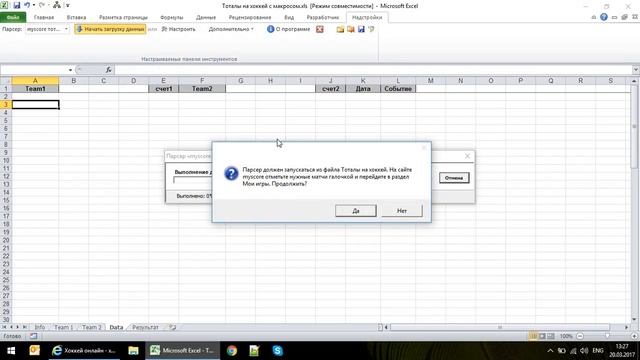Click the Redo arrow icon
Image resolution: width=640 pixels, height=360 pixels.
tap(42, 5)
